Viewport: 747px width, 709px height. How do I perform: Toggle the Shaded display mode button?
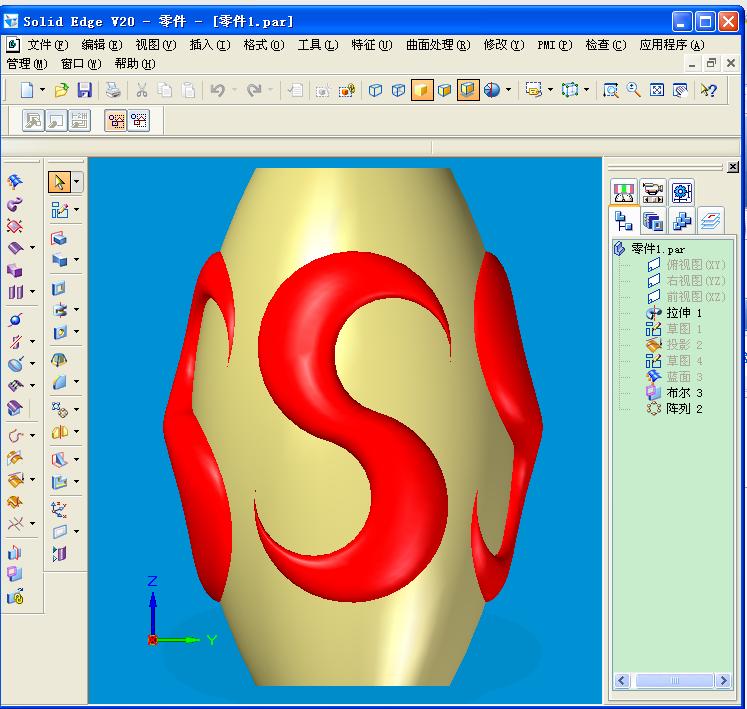(x=422, y=90)
